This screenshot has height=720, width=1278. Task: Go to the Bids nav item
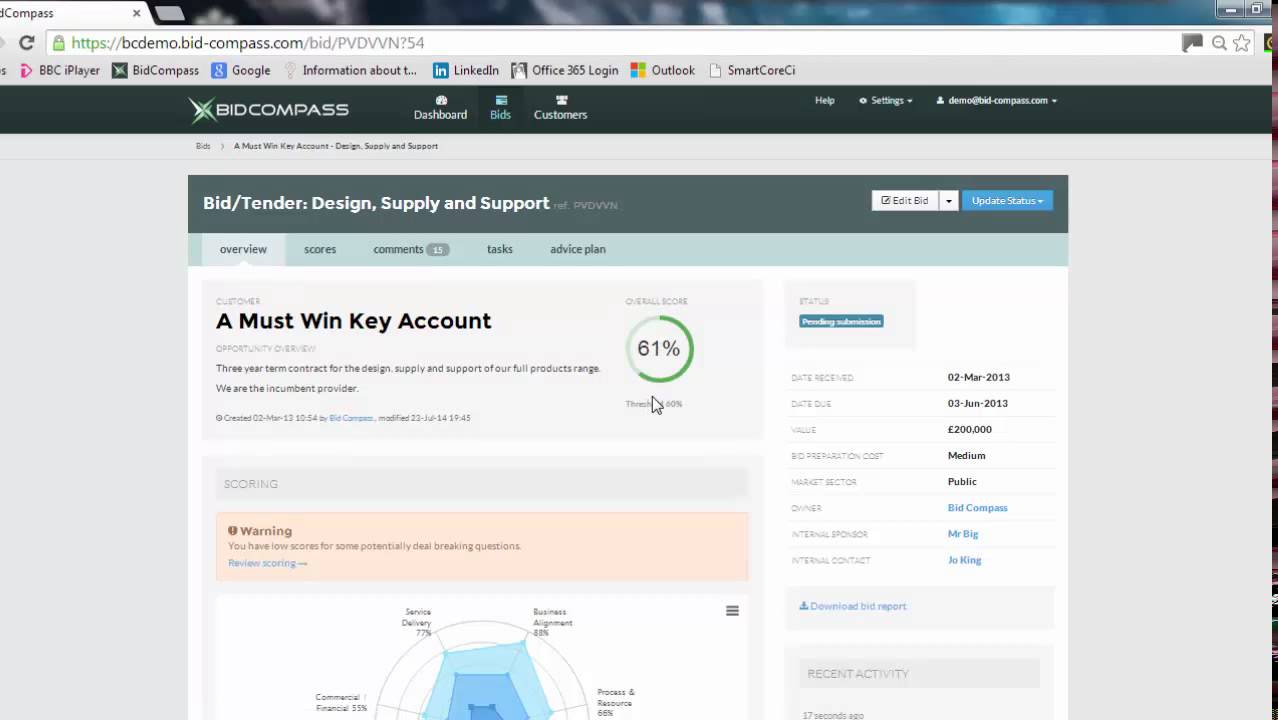click(500, 108)
